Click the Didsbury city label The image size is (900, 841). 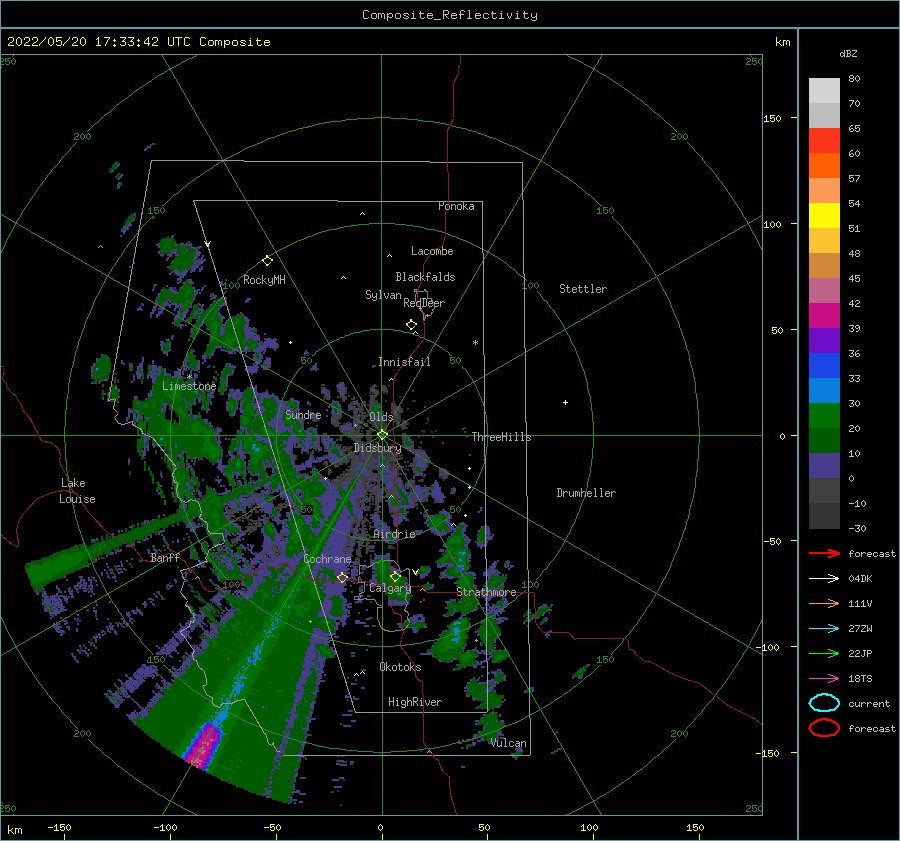pos(377,447)
